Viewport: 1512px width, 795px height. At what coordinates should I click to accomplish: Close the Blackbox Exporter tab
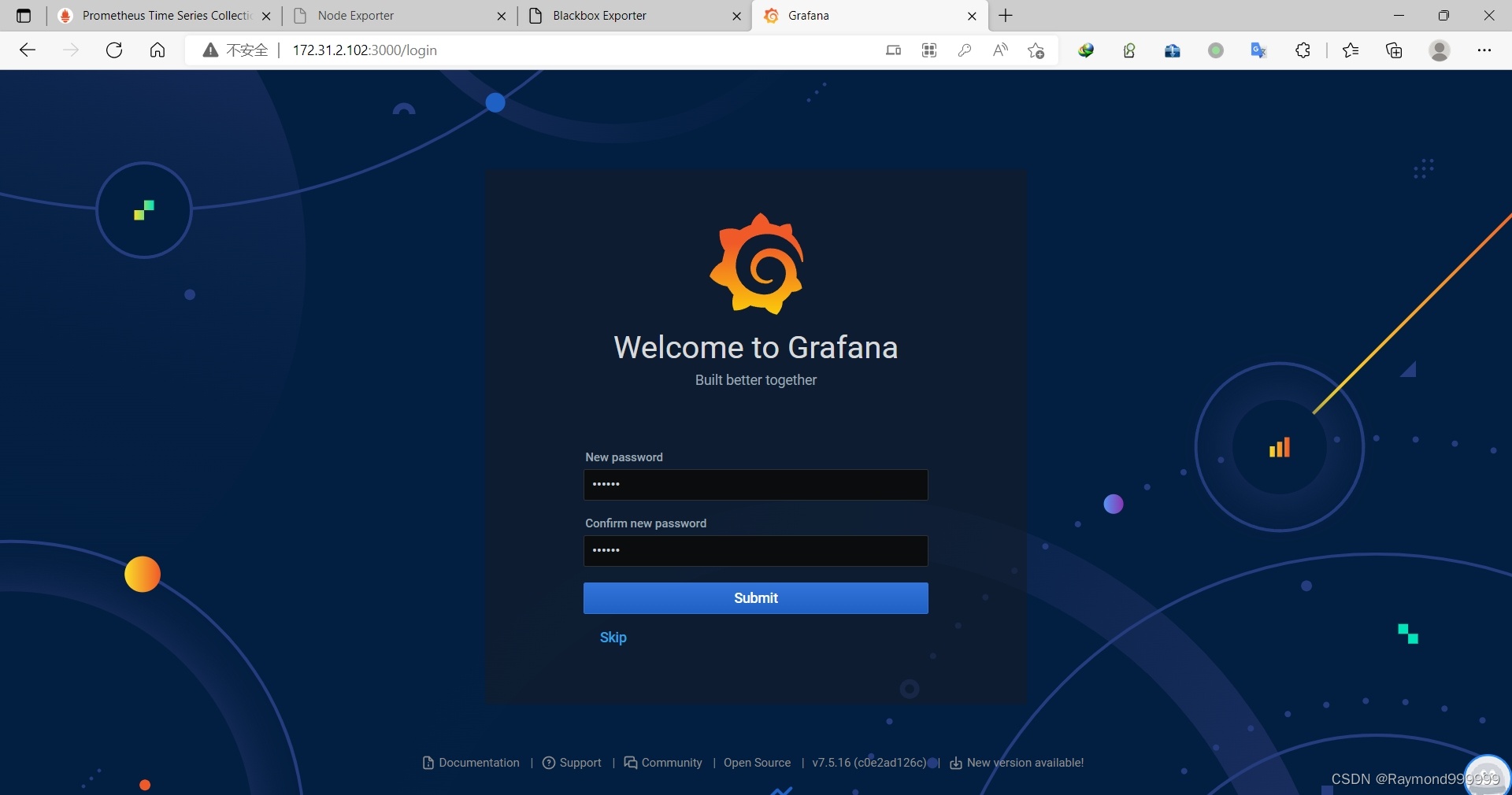click(x=736, y=16)
